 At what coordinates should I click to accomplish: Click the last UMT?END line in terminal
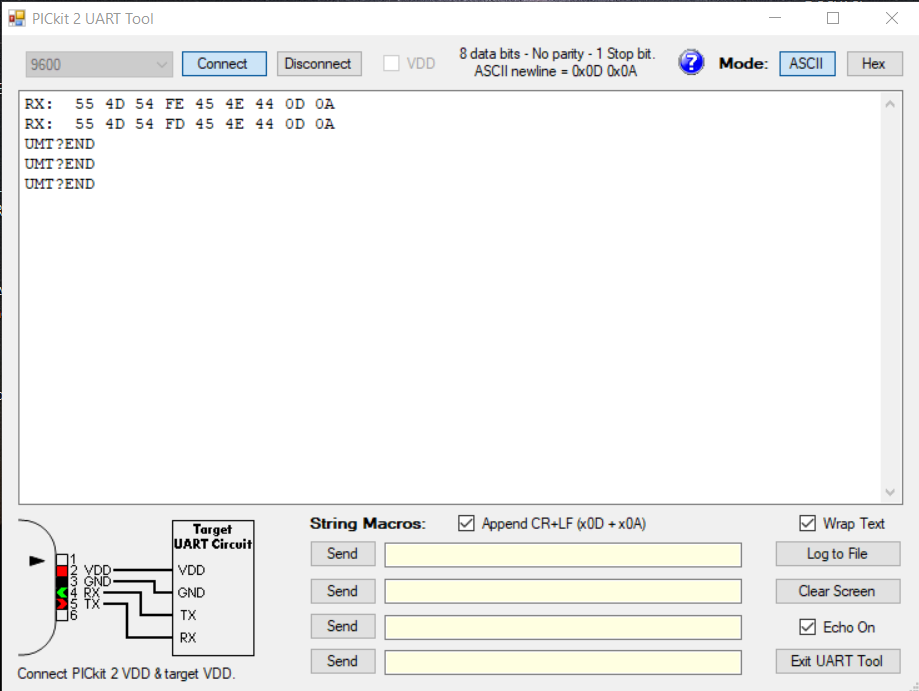click(x=60, y=184)
